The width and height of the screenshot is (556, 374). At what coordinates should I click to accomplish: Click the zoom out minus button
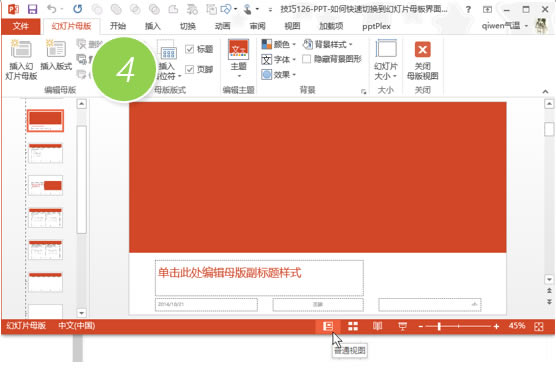[421, 326]
